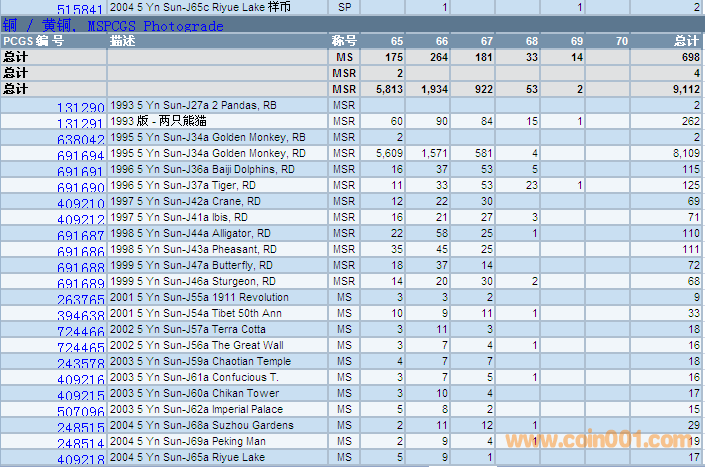
Task: Click the grade 70 column header
Action: (x=621, y=41)
